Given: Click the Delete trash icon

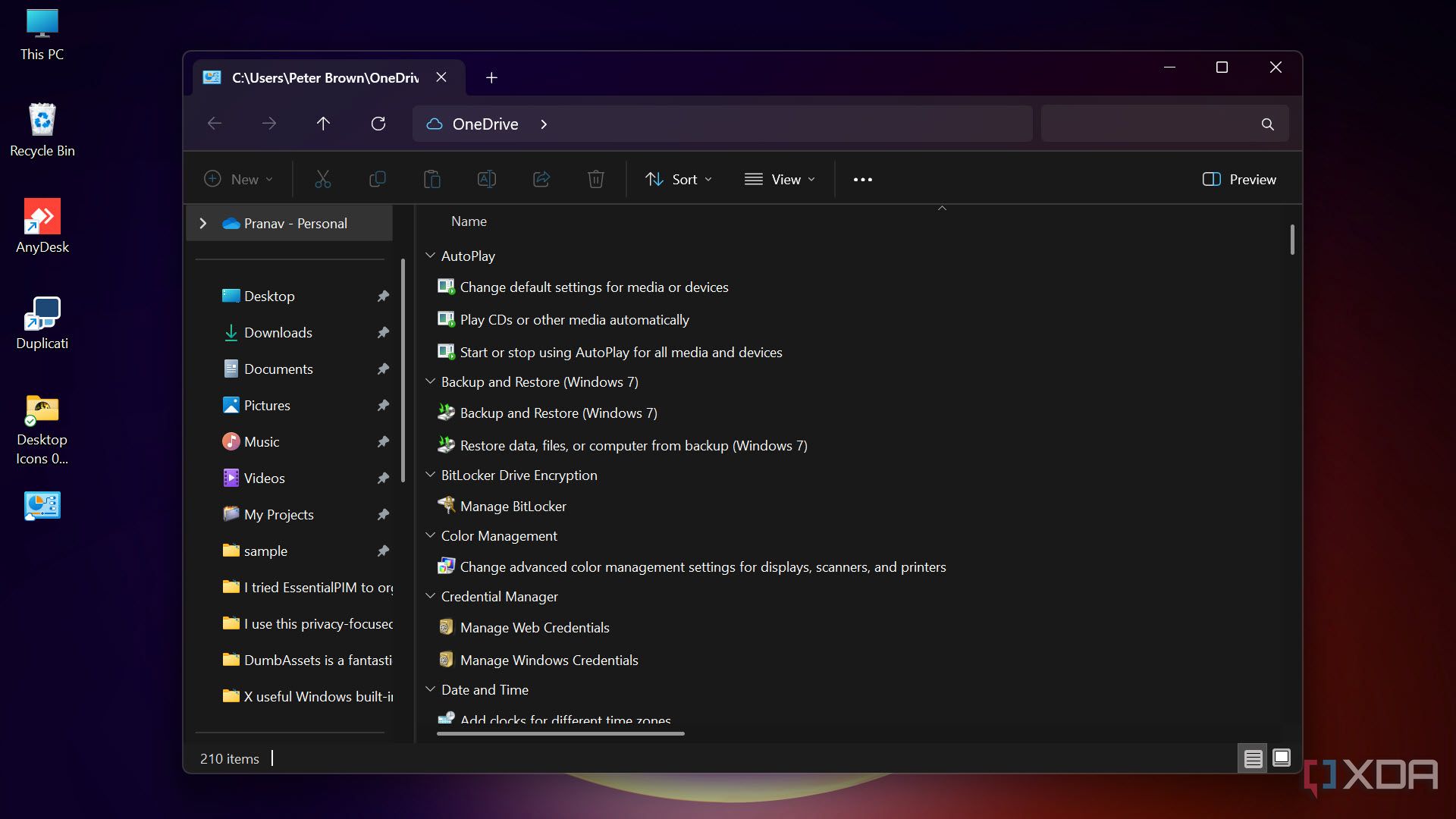Looking at the screenshot, I should coord(596,180).
